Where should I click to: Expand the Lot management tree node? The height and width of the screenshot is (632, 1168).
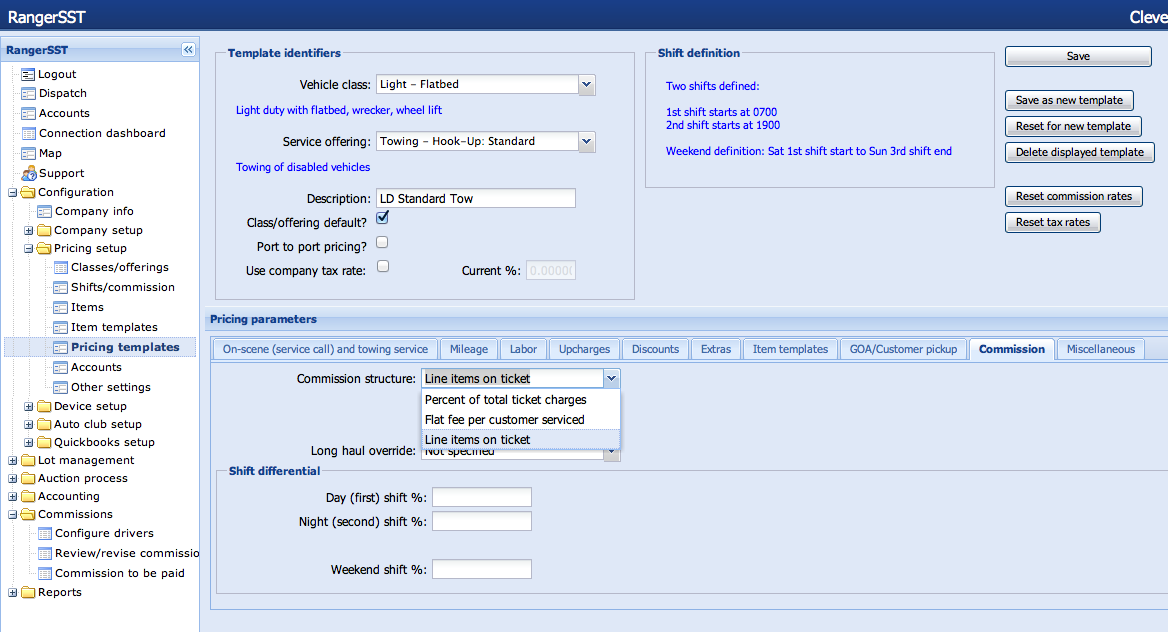pyautogui.click(x=12, y=461)
